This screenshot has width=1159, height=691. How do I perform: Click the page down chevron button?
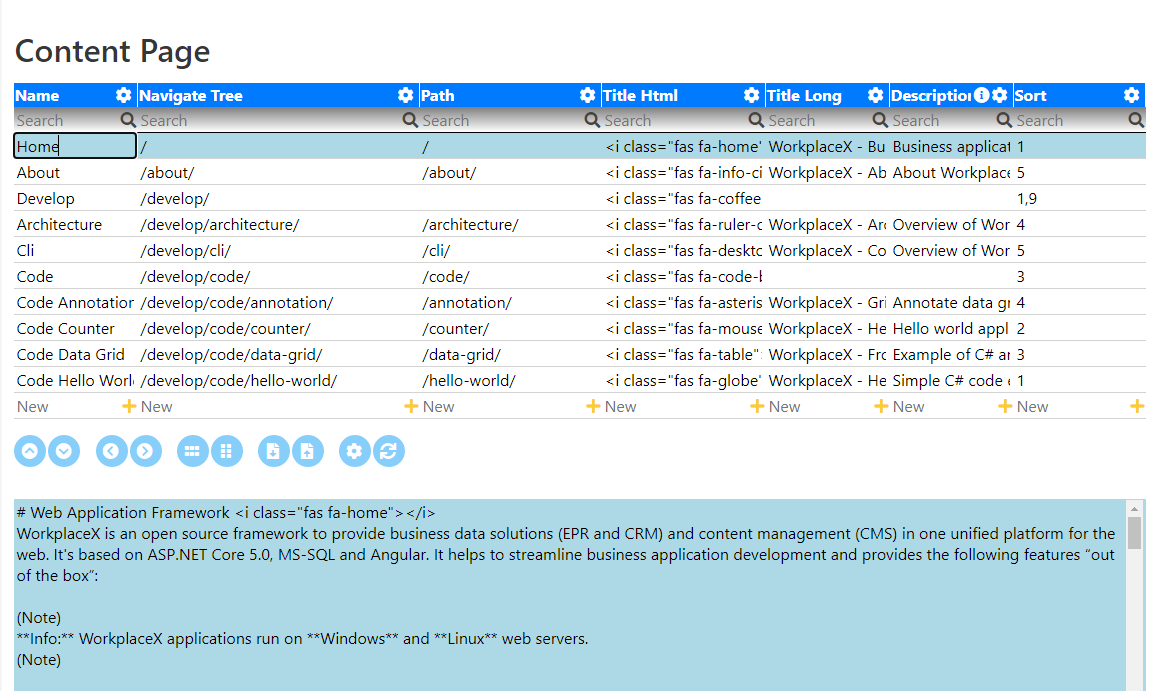(64, 451)
